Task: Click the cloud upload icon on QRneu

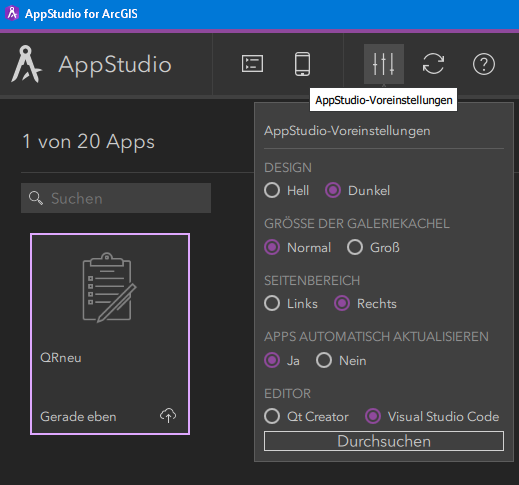Action: point(168,415)
